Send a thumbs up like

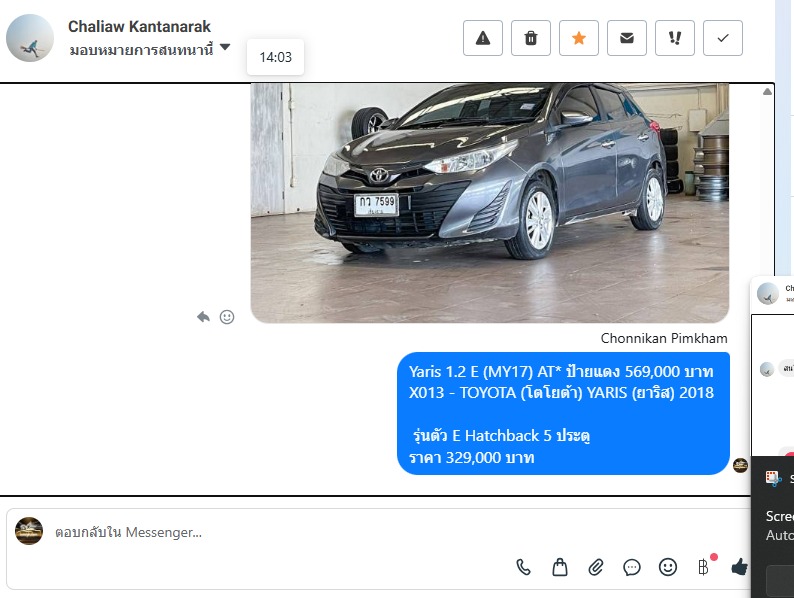[739, 567]
